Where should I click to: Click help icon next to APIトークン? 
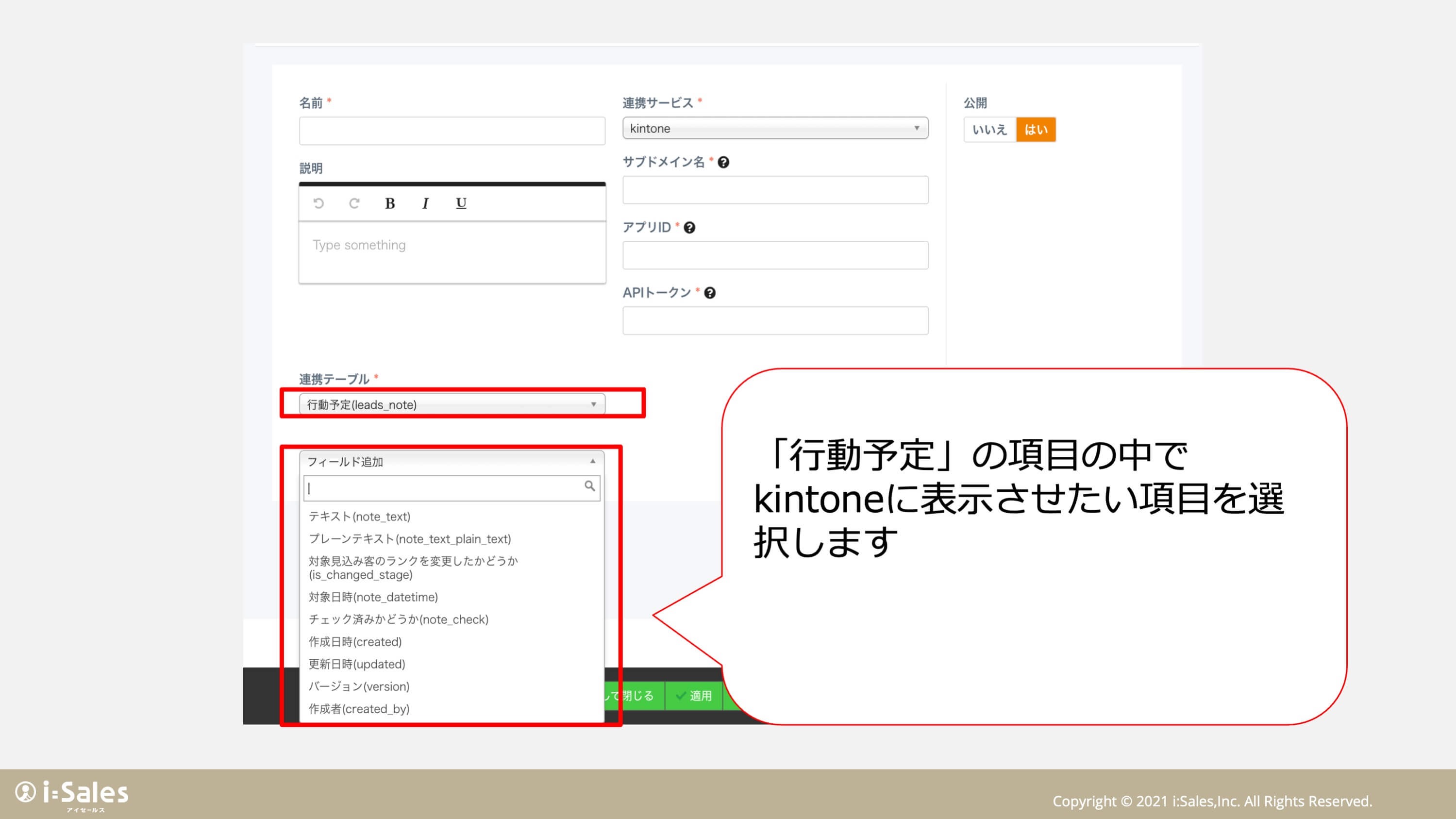click(x=710, y=293)
